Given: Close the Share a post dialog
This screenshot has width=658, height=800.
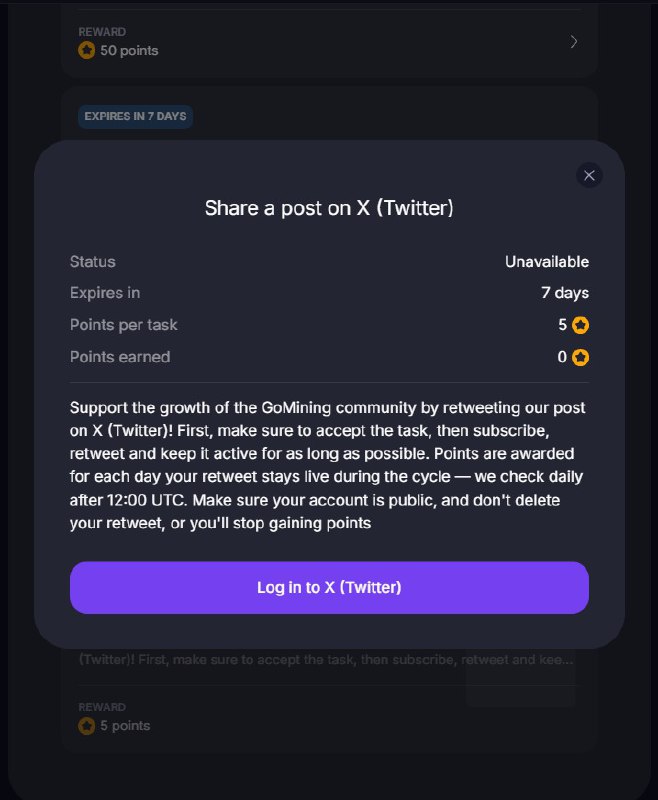Looking at the screenshot, I should pyautogui.click(x=589, y=176).
